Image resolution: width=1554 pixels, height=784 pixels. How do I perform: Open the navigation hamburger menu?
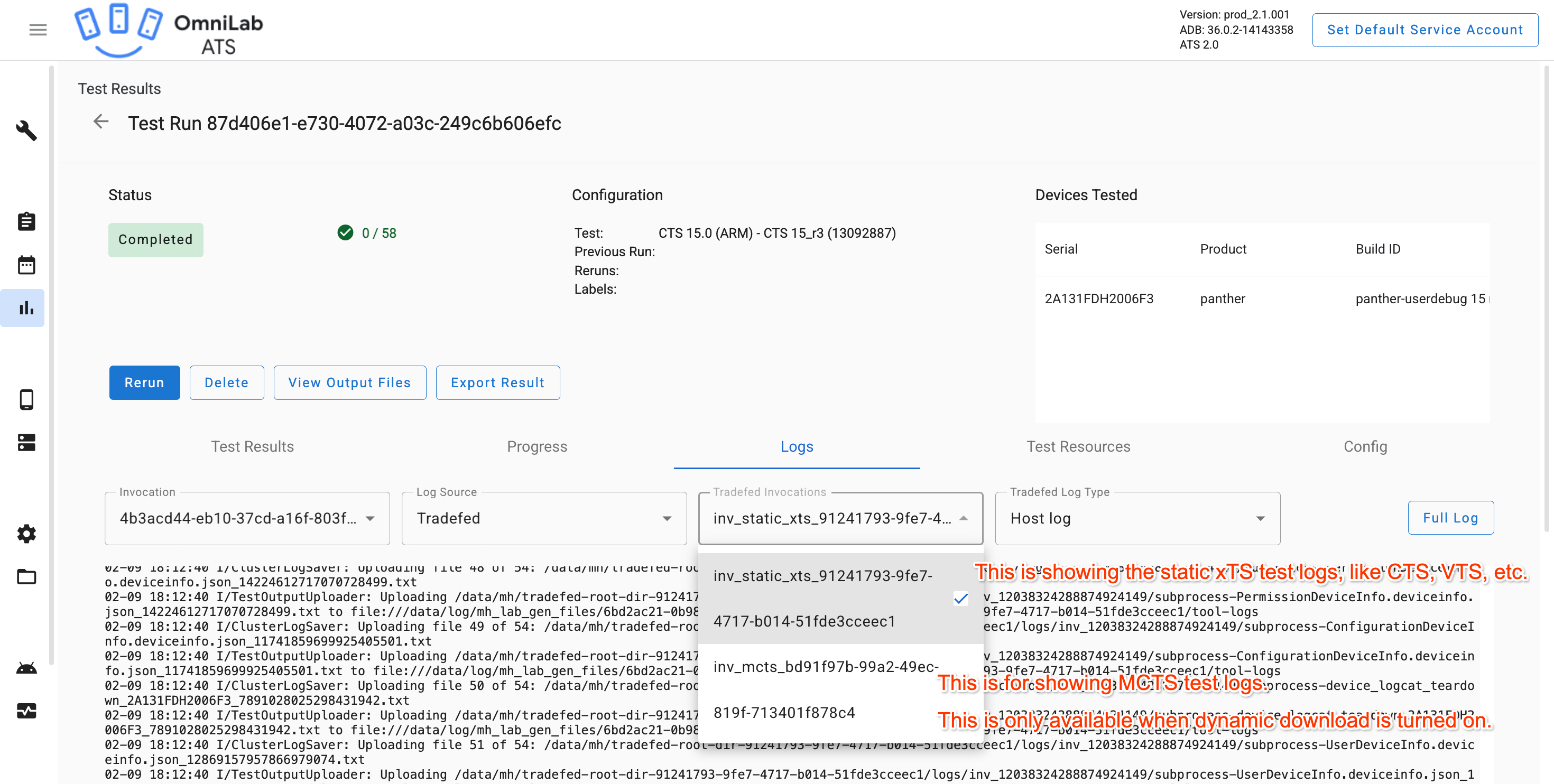point(38,30)
